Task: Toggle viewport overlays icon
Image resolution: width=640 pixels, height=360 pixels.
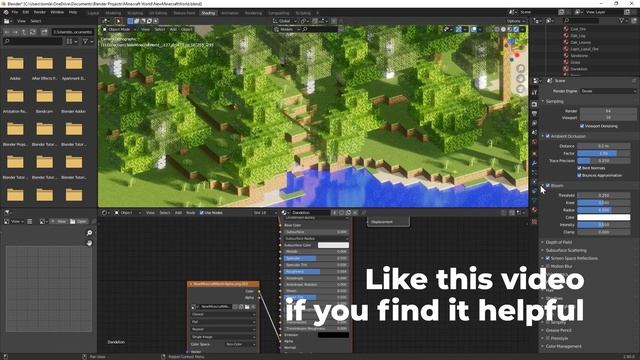Action: 474,29
